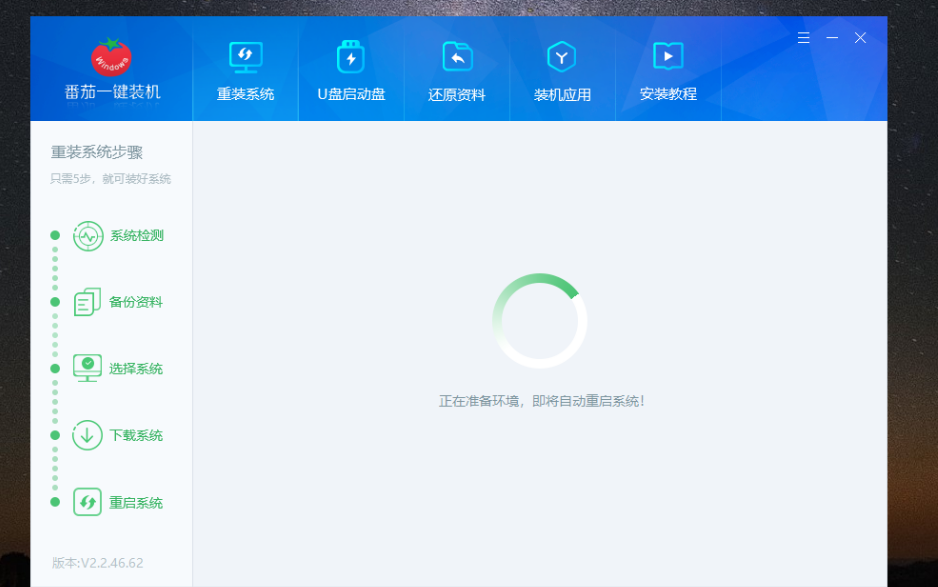Select the 重启系统 step label
The height and width of the screenshot is (587, 938).
136,503
